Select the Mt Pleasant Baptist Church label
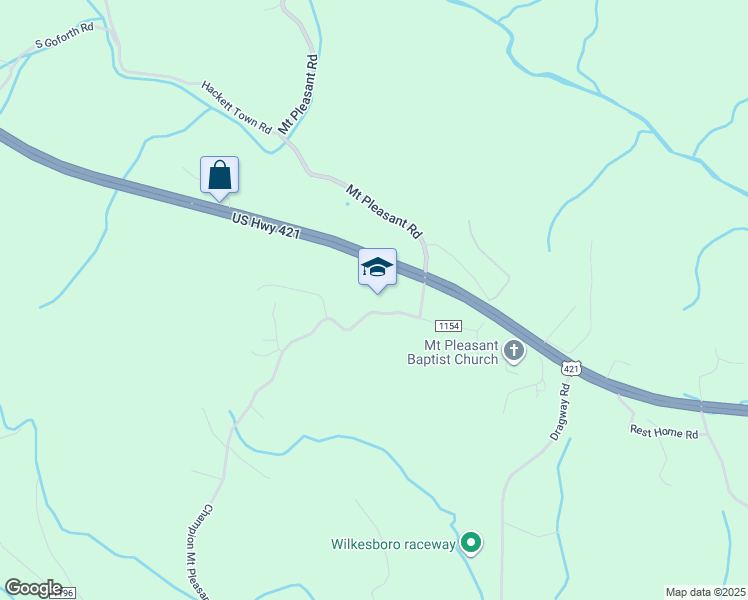Viewport: 748px width, 600px height. 453,352
